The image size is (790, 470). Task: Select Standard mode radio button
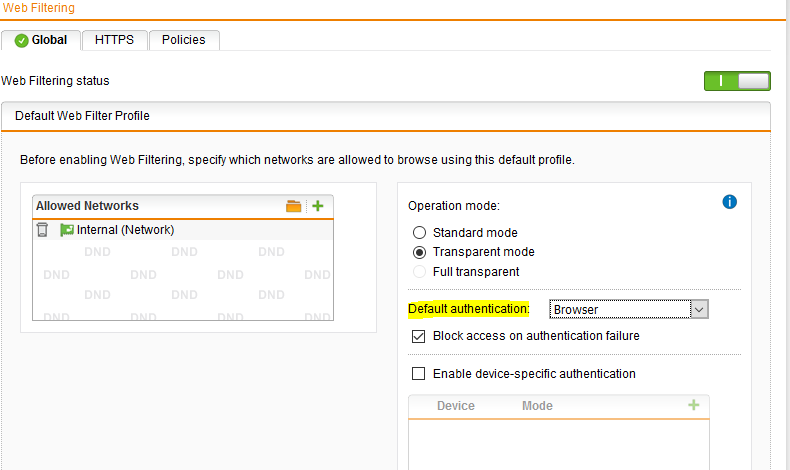pos(419,232)
